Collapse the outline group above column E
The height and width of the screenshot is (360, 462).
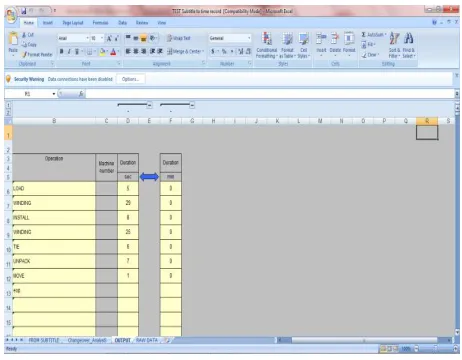(149, 105)
